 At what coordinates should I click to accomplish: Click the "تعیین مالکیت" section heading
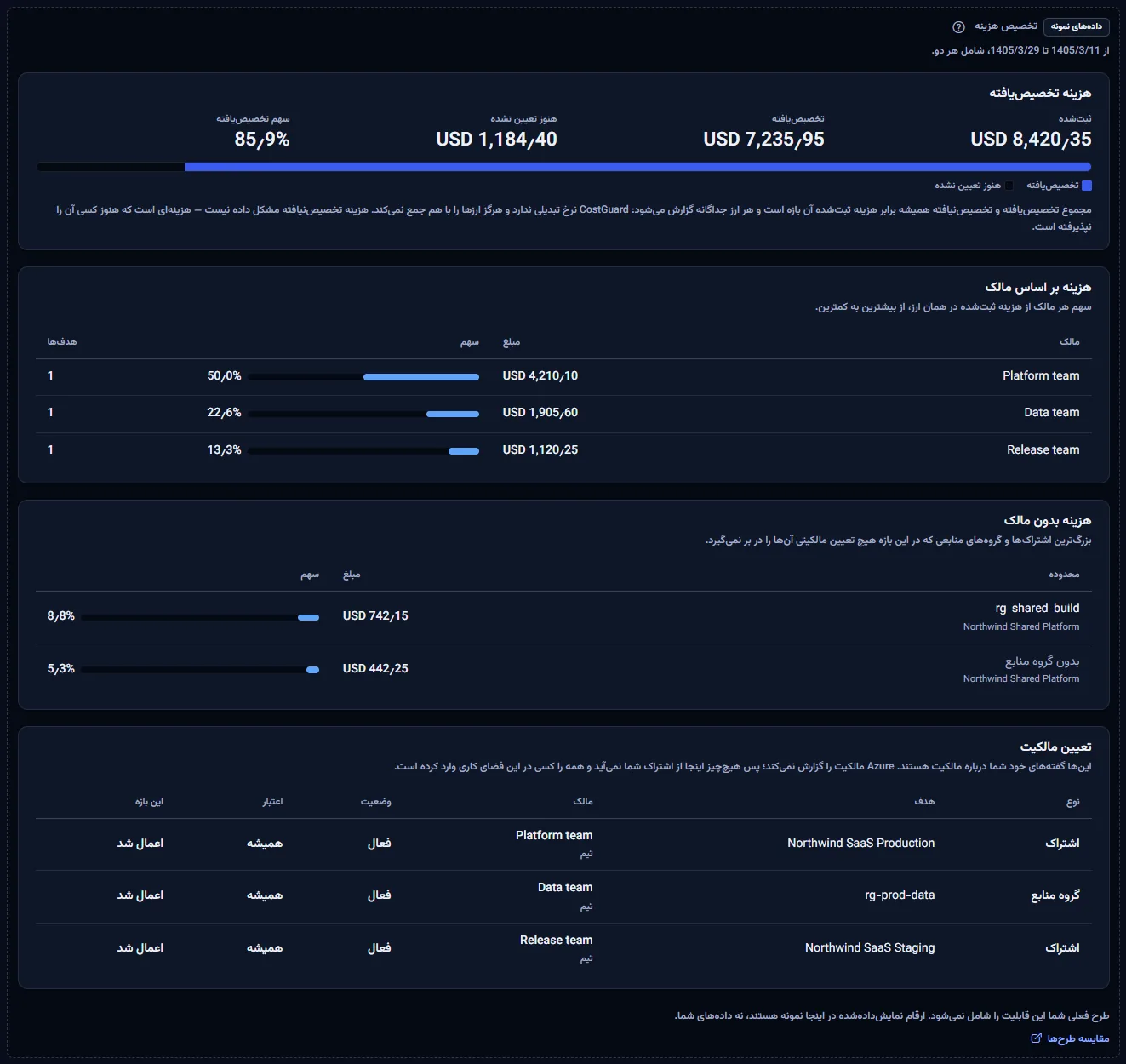[x=1056, y=747]
